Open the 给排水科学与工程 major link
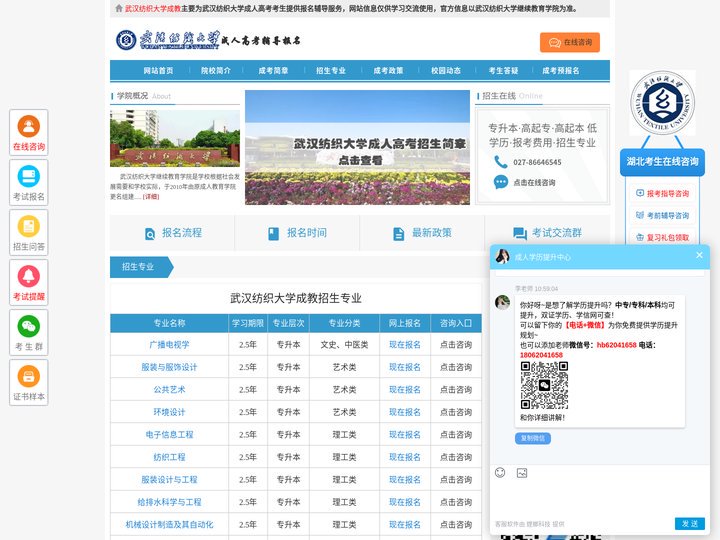This screenshot has height=540, width=720. (x=169, y=502)
